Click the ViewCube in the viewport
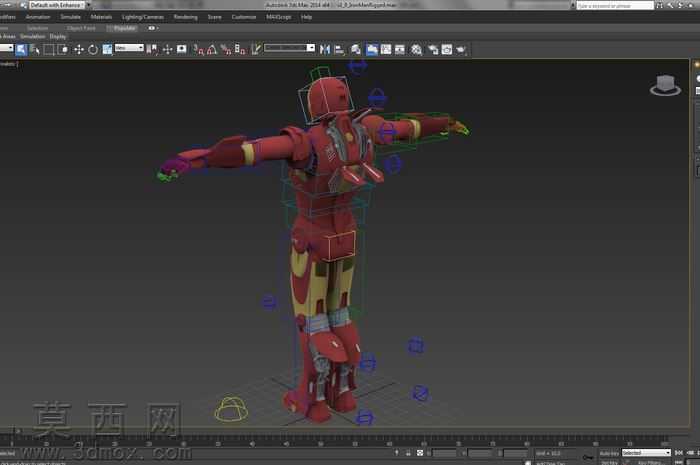The width and height of the screenshot is (700, 465). (665, 85)
